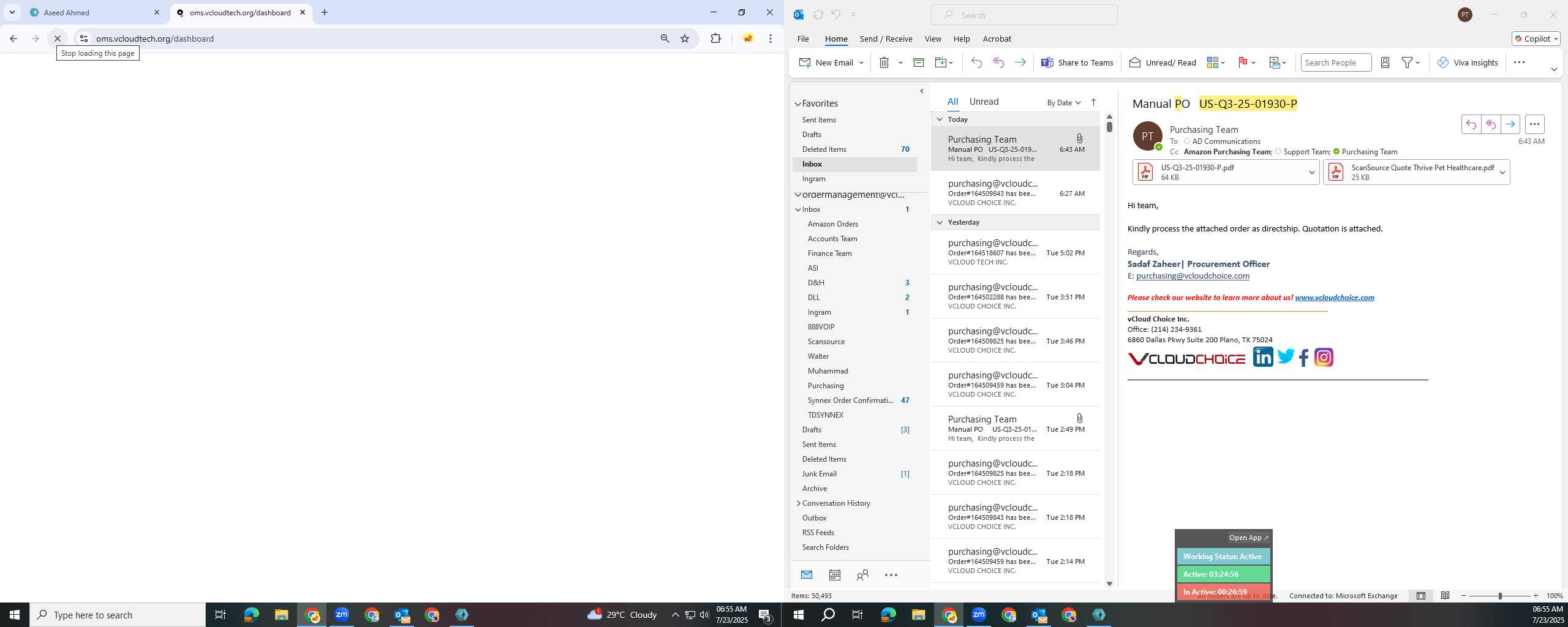Click the Delete trash icon in Outlook ribbon

884,62
